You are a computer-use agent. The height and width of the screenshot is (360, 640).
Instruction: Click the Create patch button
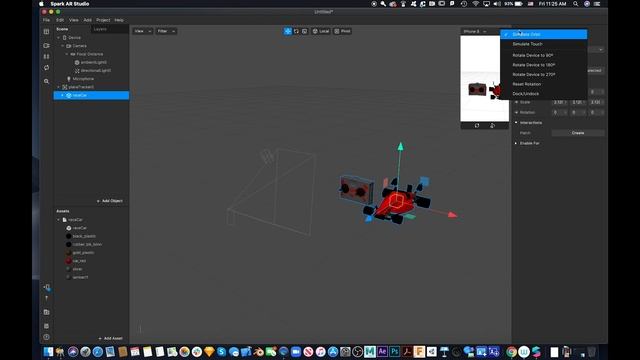click(578, 133)
